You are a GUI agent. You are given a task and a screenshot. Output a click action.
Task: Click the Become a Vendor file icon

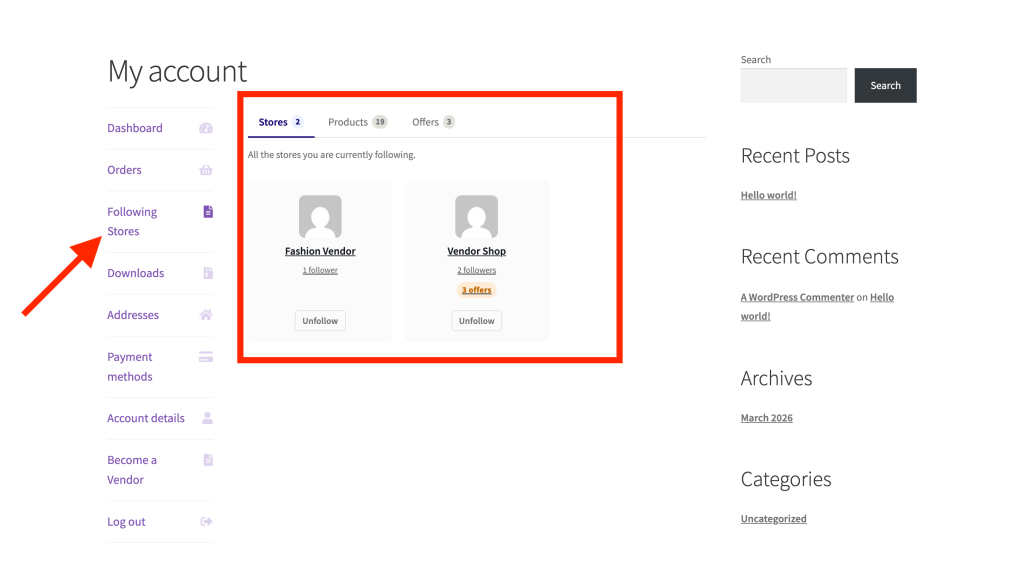[x=208, y=460]
